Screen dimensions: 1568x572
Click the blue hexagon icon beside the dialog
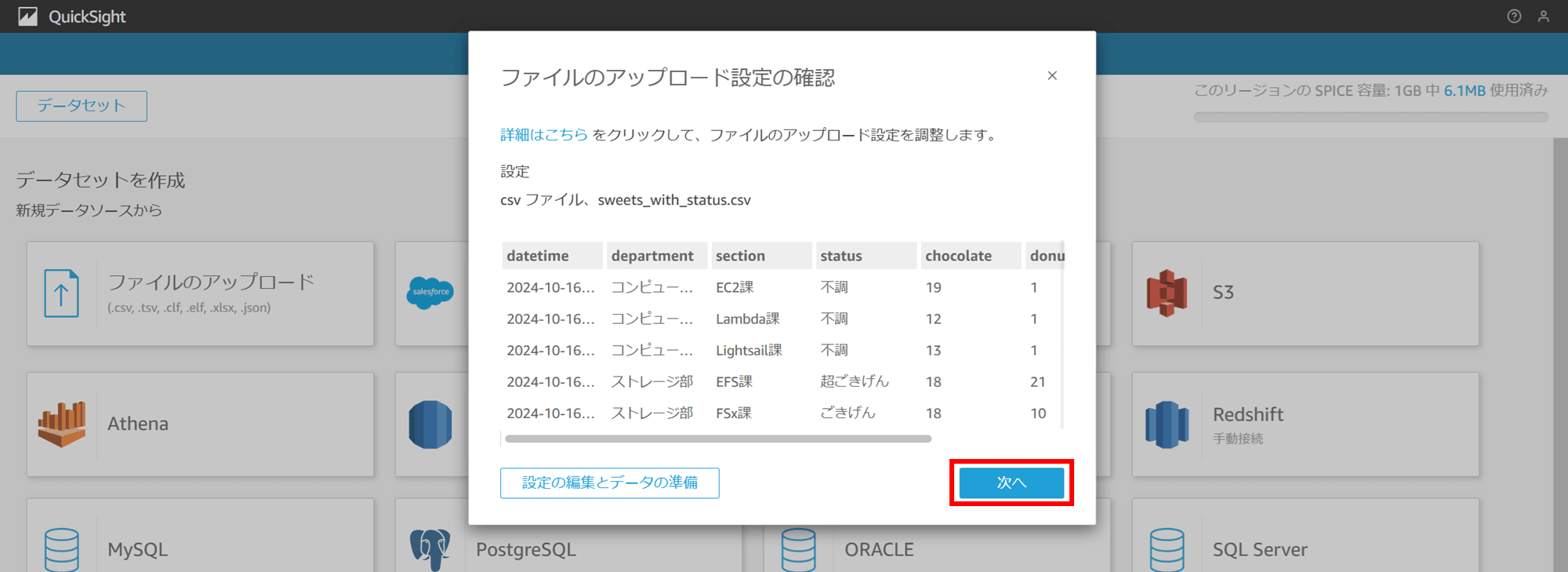[x=430, y=424]
